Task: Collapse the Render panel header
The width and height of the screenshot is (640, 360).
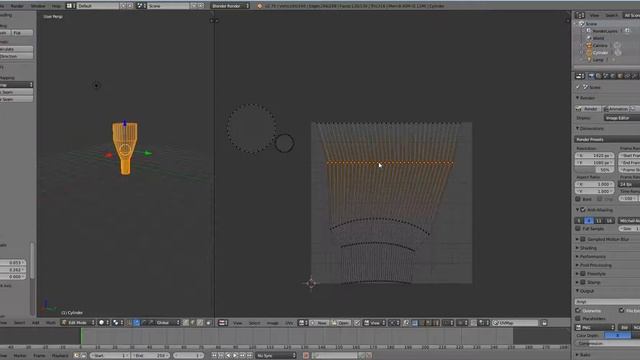Action: [585, 98]
